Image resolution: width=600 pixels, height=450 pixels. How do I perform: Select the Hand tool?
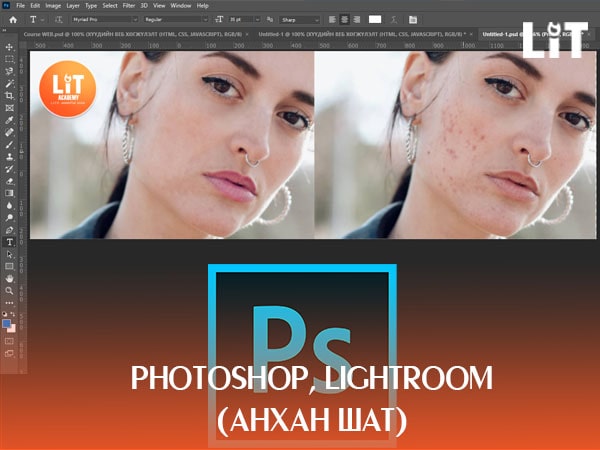[x=9, y=279]
